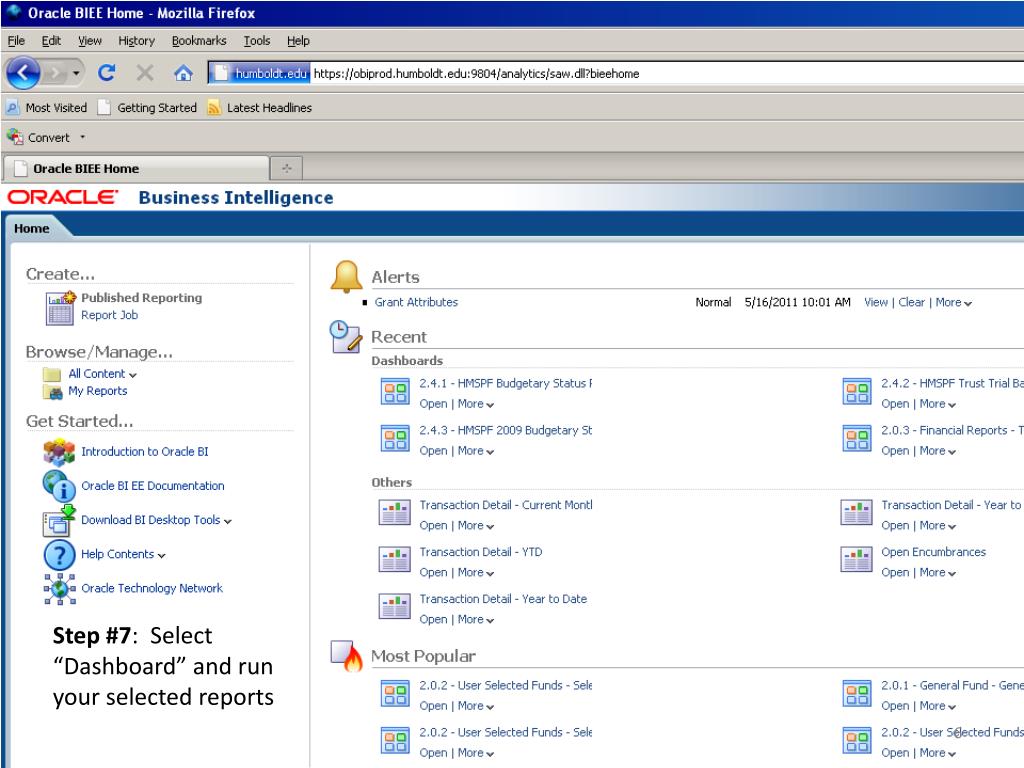Open the Tools menu
Image resolution: width=1024 pixels, height=768 pixels.
(x=257, y=40)
